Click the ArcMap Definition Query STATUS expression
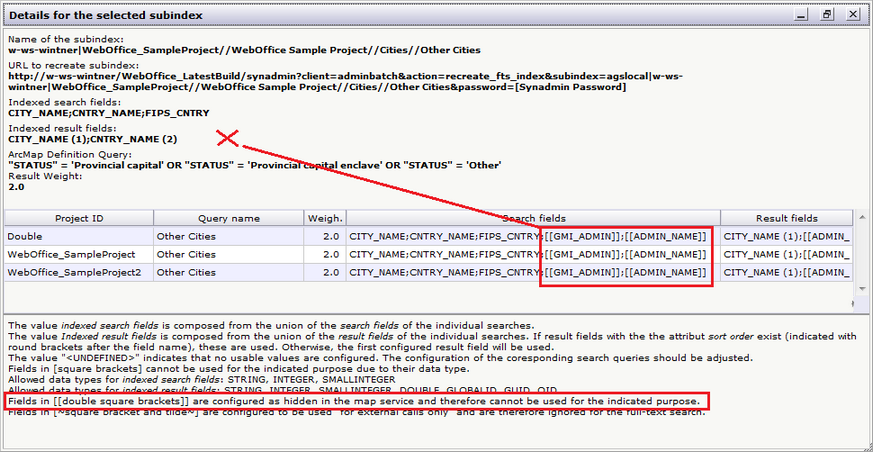 (x=255, y=165)
